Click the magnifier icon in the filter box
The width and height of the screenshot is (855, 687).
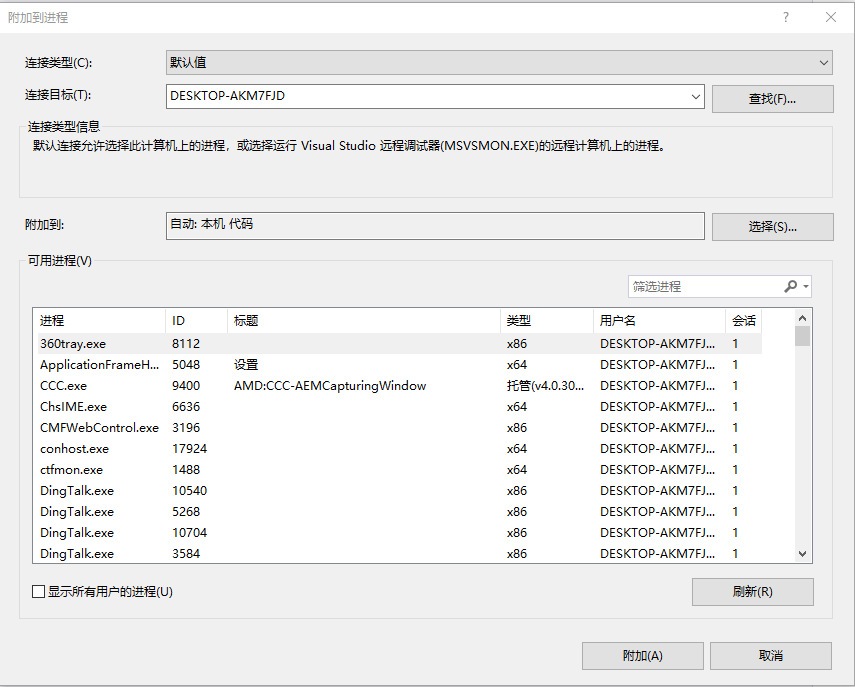pyautogui.click(x=789, y=286)
